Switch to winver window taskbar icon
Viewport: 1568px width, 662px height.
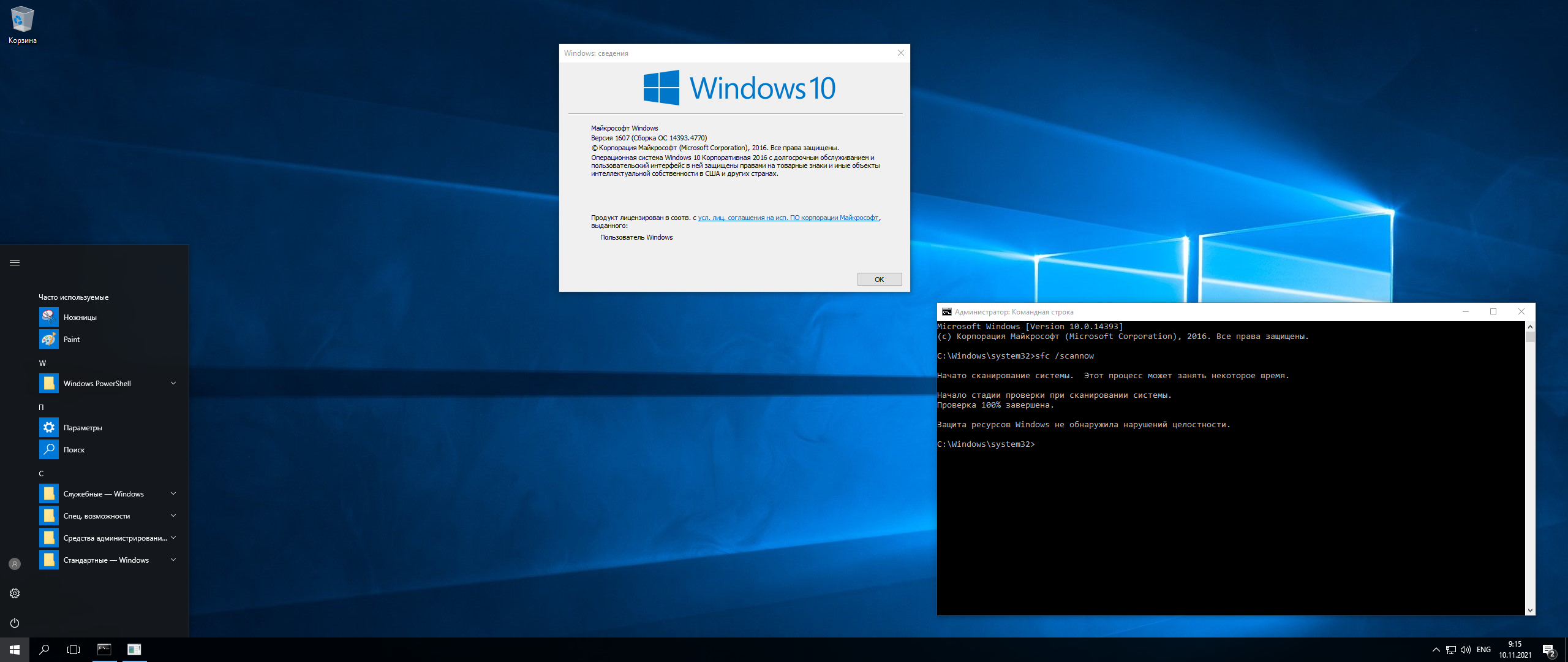point(134,650)
